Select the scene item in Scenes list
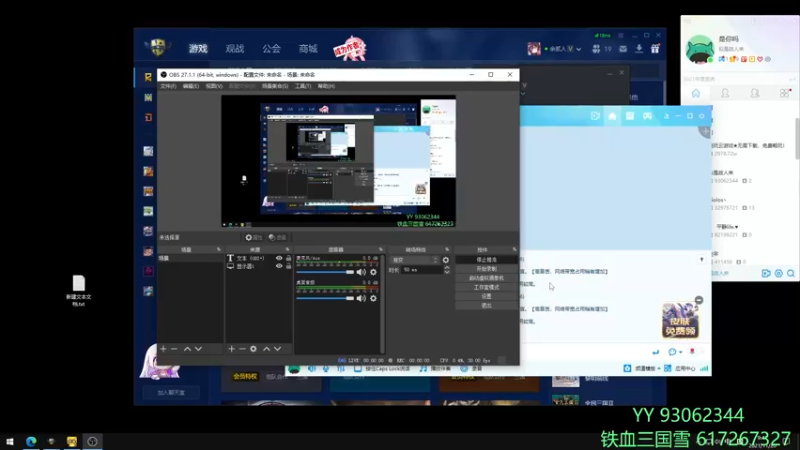This screenshot has height=450, width=800. [x=190, y=258]
